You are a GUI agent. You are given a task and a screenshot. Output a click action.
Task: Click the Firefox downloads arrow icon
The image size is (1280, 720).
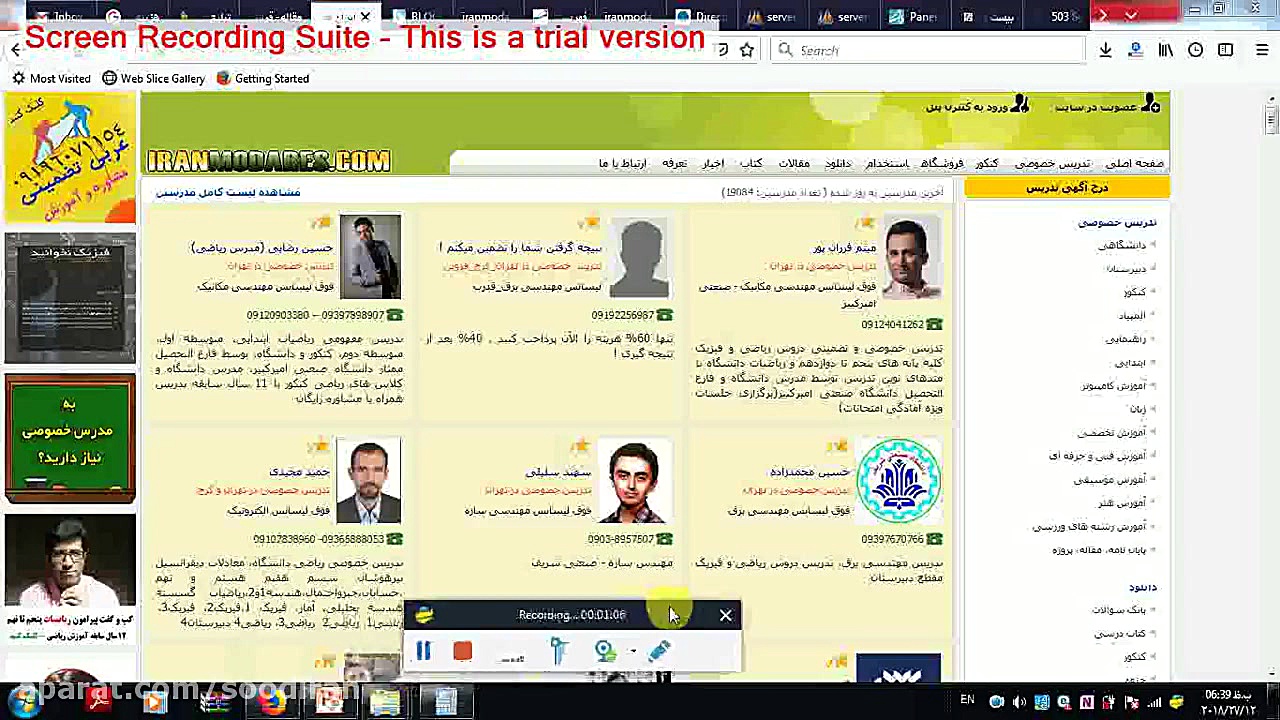tap(1105, 49)
